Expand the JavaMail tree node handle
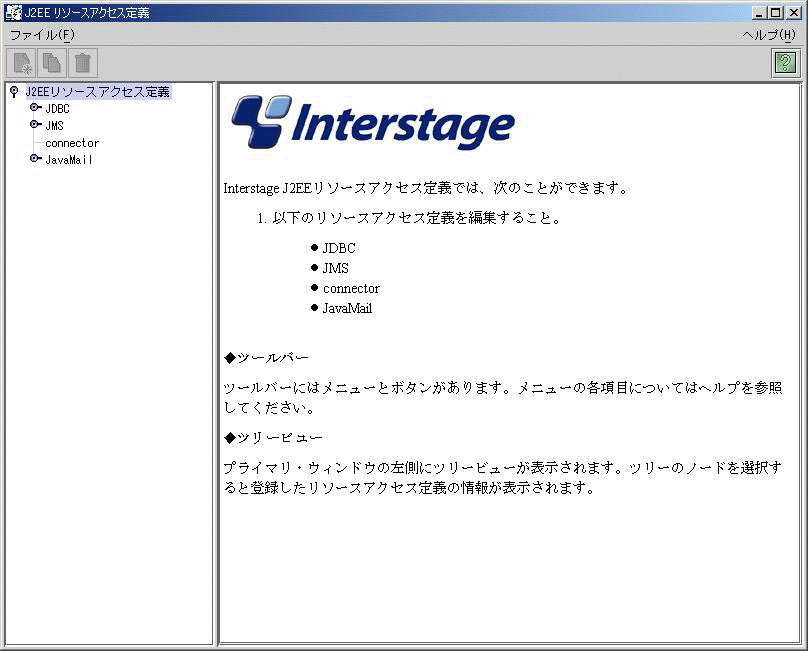 35,159
